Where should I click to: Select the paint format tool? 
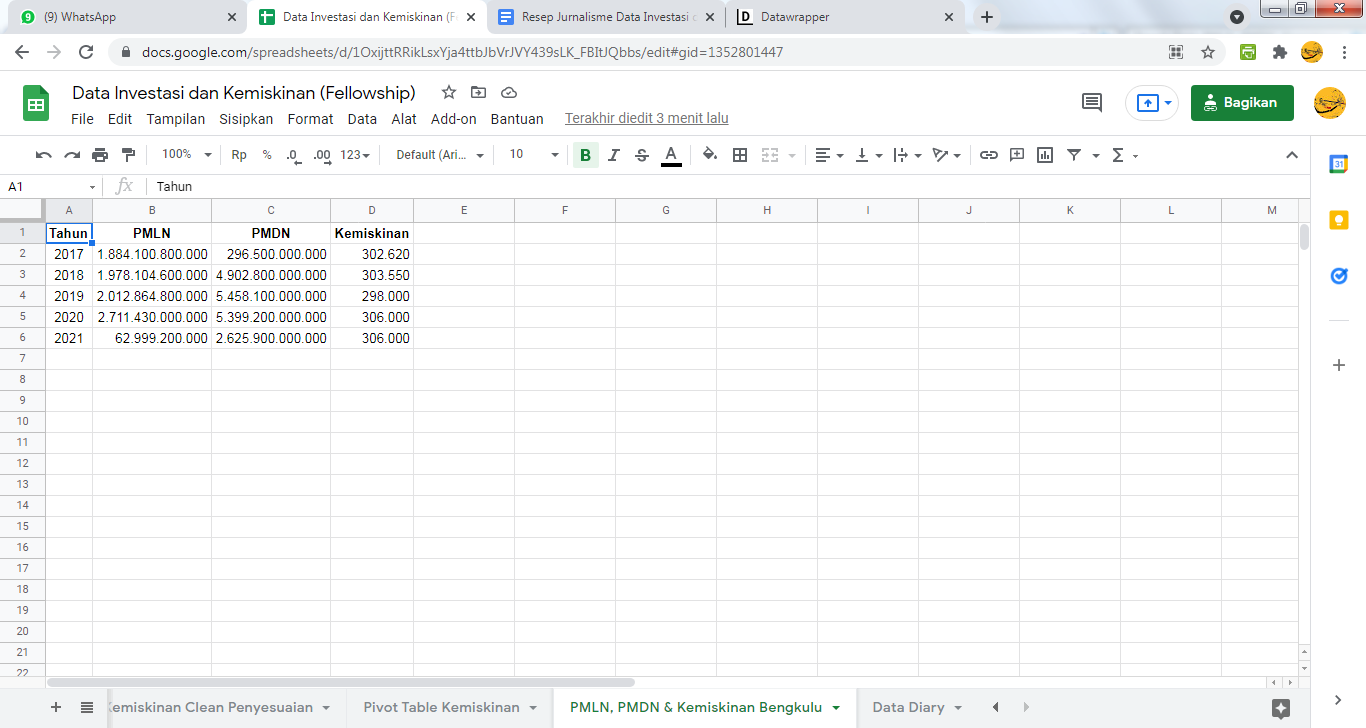pos(128,155)
